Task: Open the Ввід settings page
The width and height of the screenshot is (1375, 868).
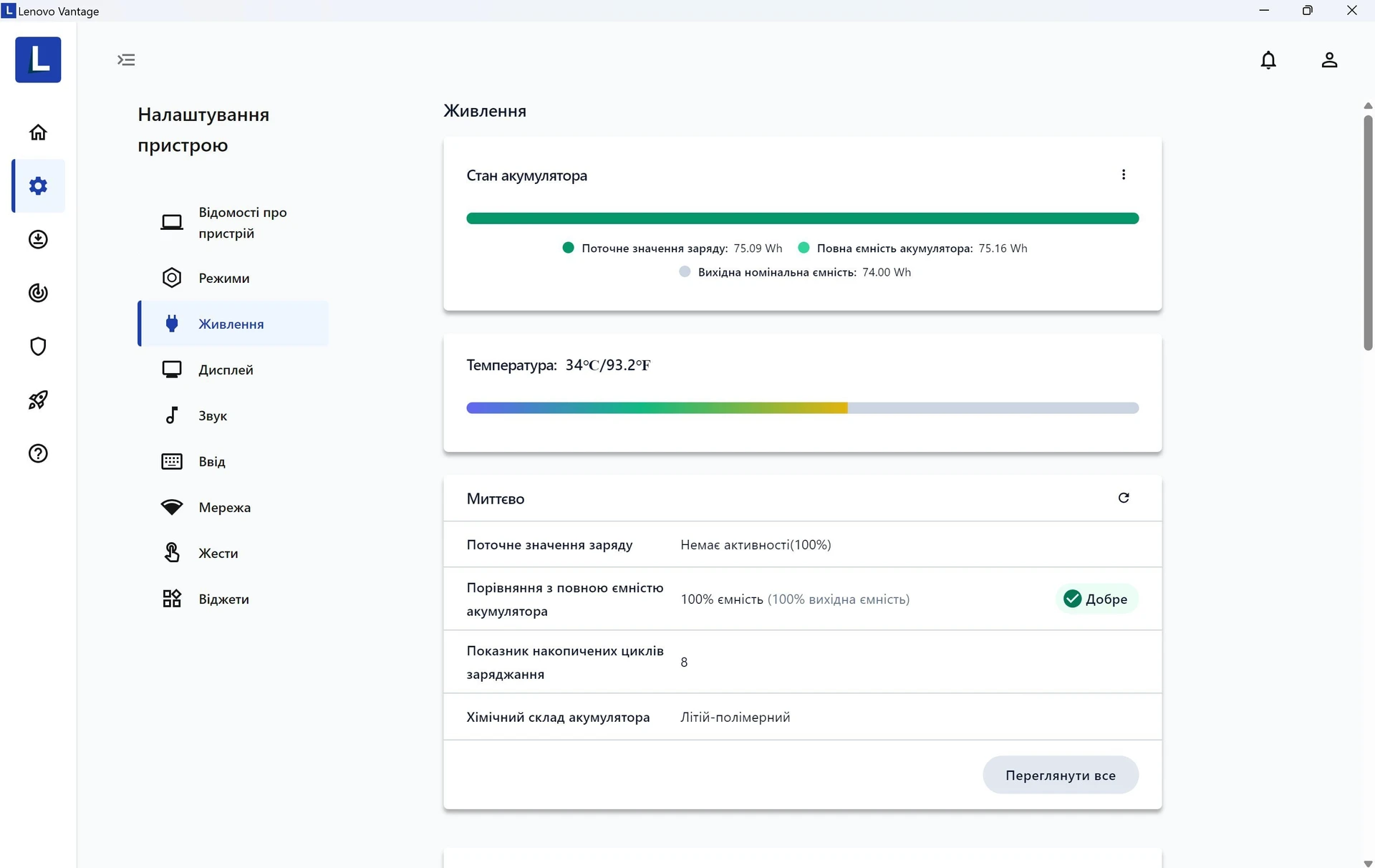Action: (233, 461)
